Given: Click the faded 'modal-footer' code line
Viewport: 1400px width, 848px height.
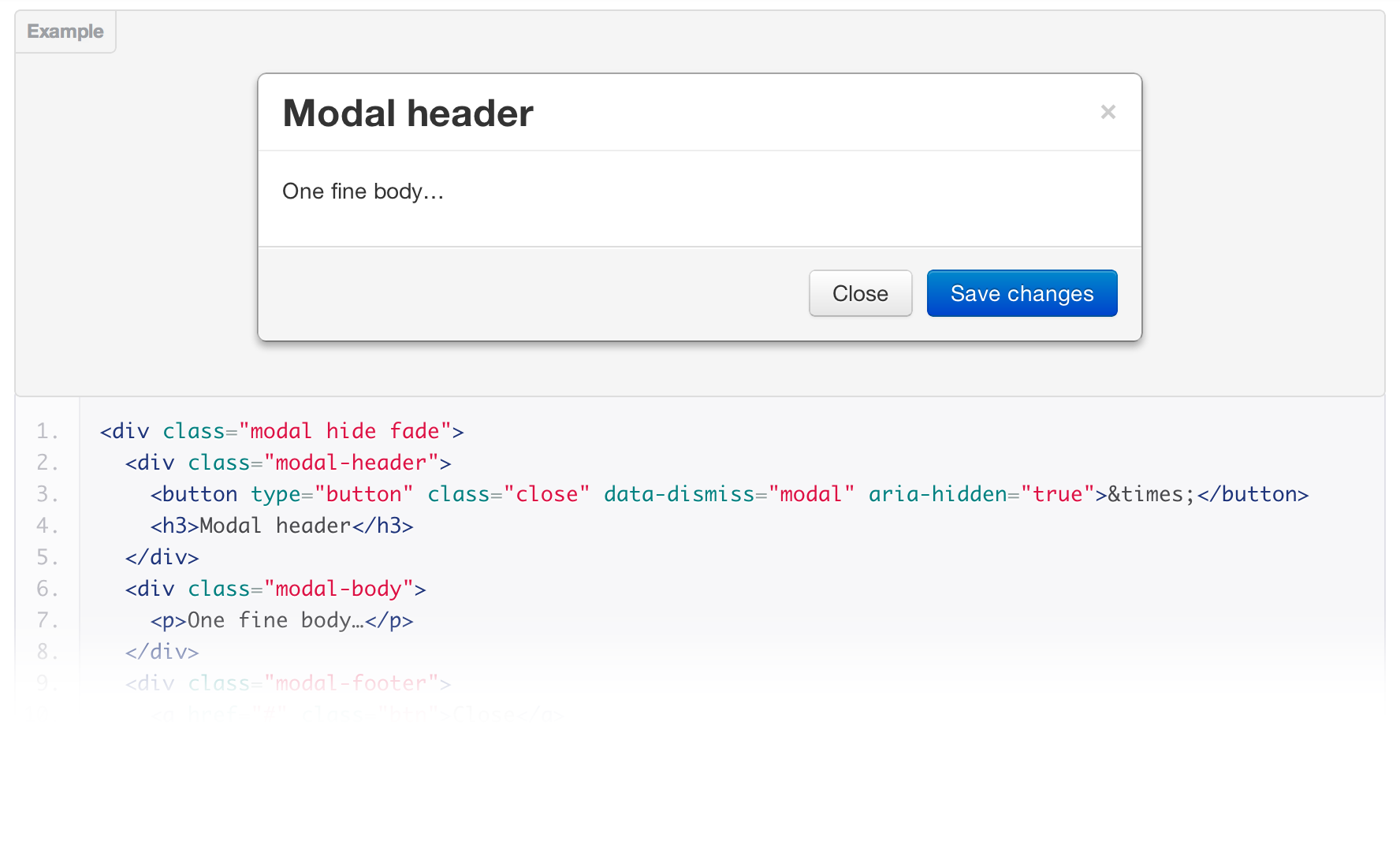Looking at the screenshot, I should pyautogui.click(x=288, y=683).
